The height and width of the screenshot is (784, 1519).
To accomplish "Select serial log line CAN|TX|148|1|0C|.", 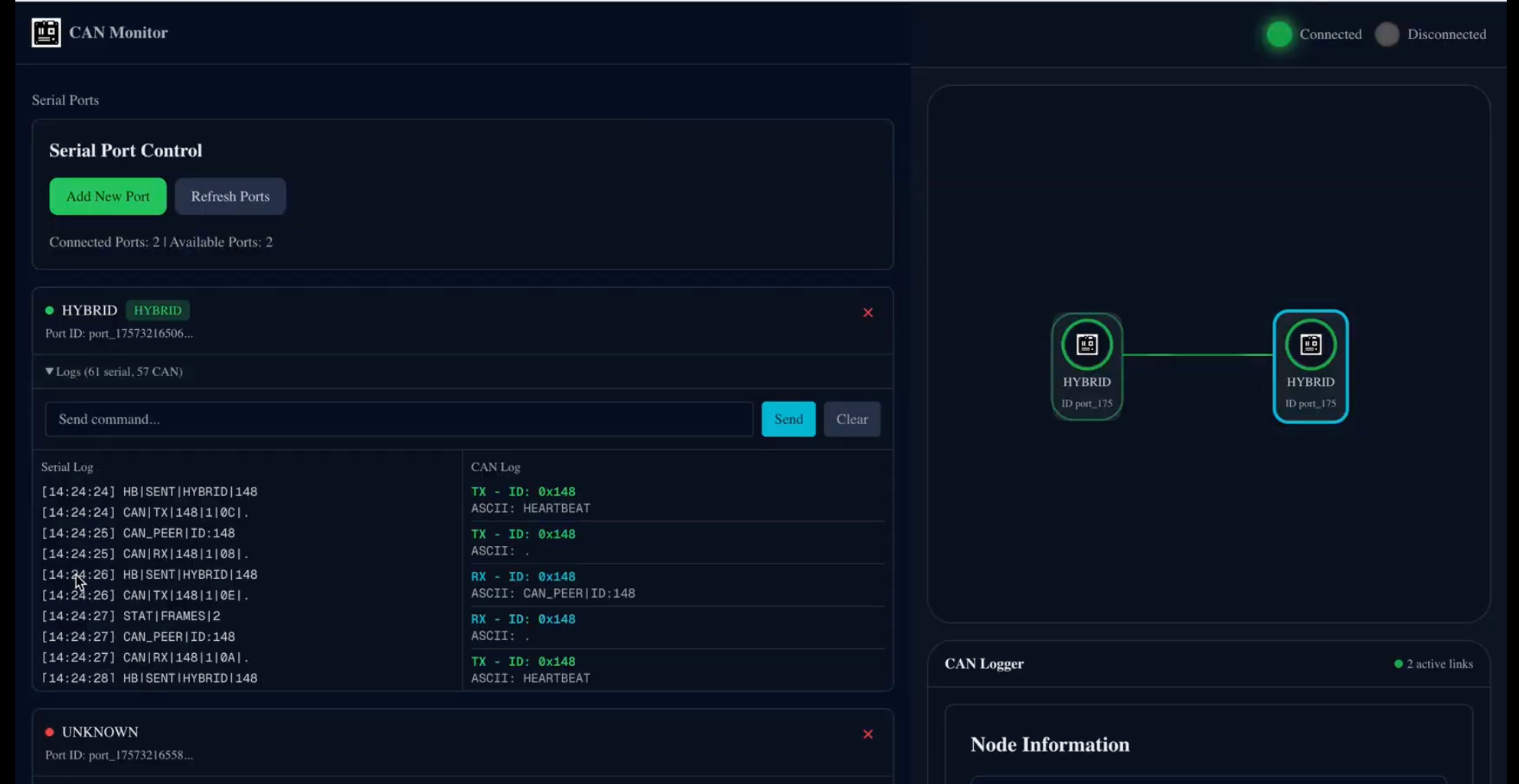I will click(x=145, y=512).
